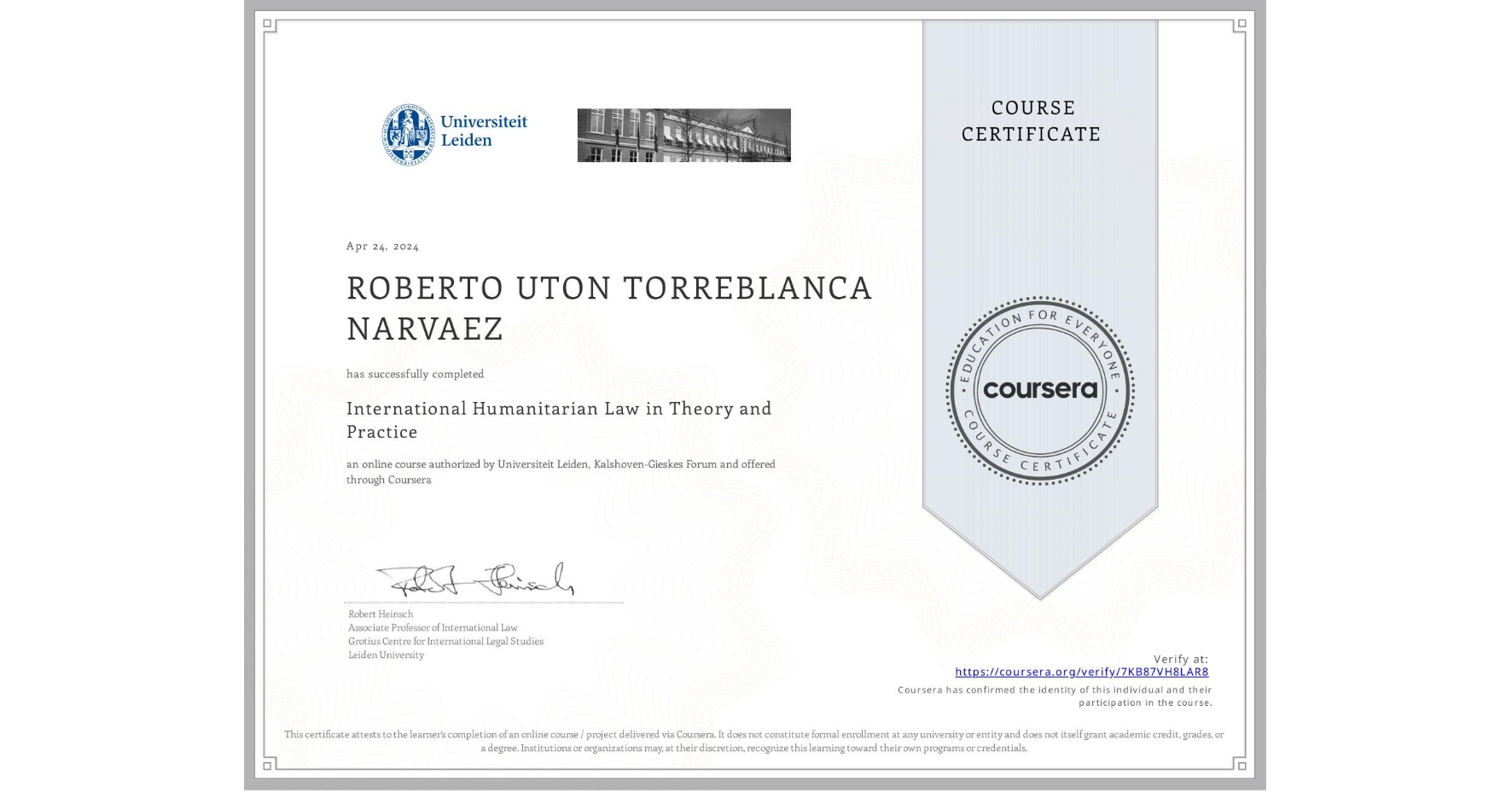1512x792 pixels.
Task: Open the Coursera verification link
Action: tap(1081, 672)
